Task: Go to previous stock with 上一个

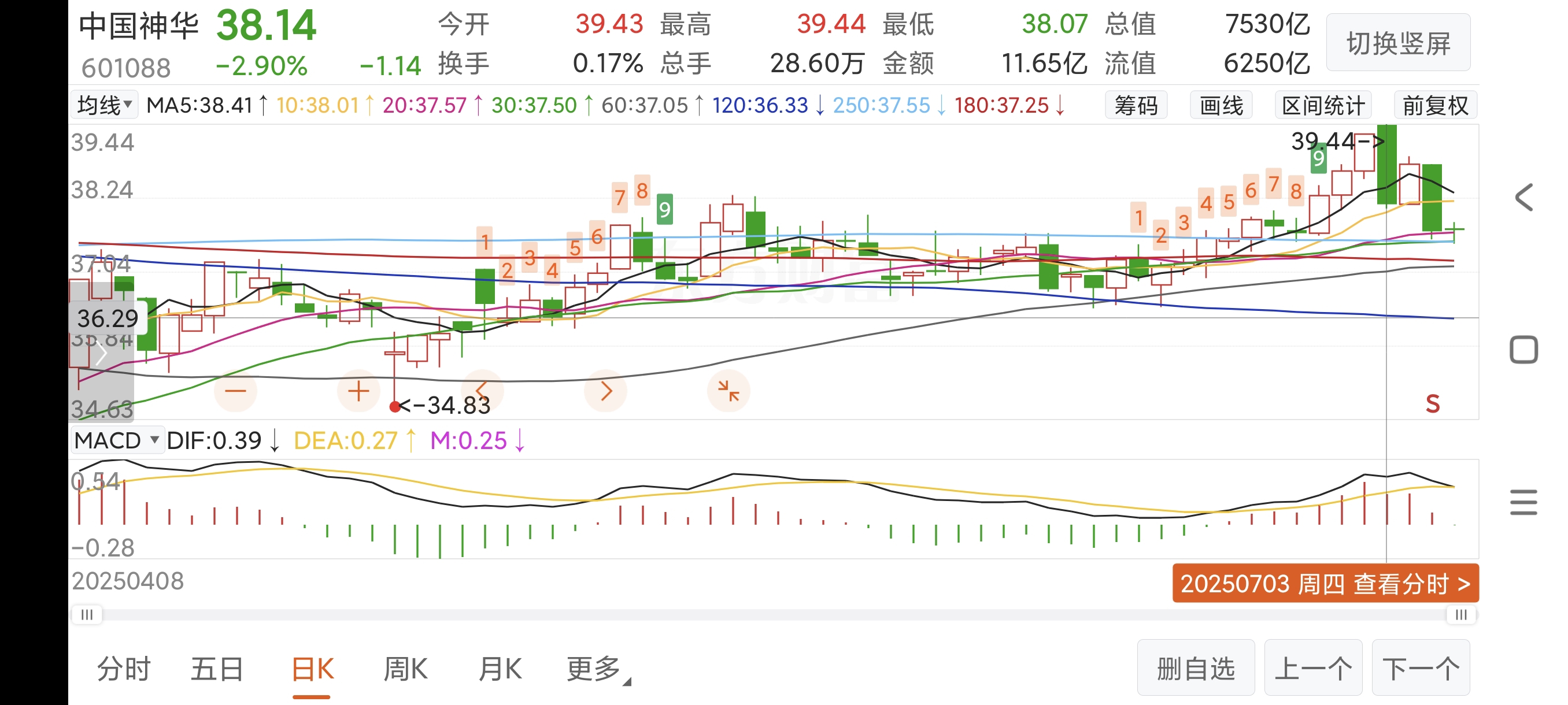Action: click(x=1313, y=668)
